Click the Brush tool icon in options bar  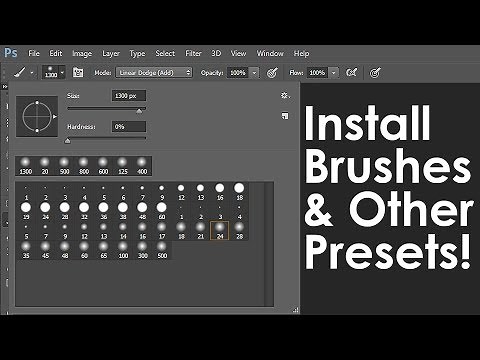click(x=20, y=72)
